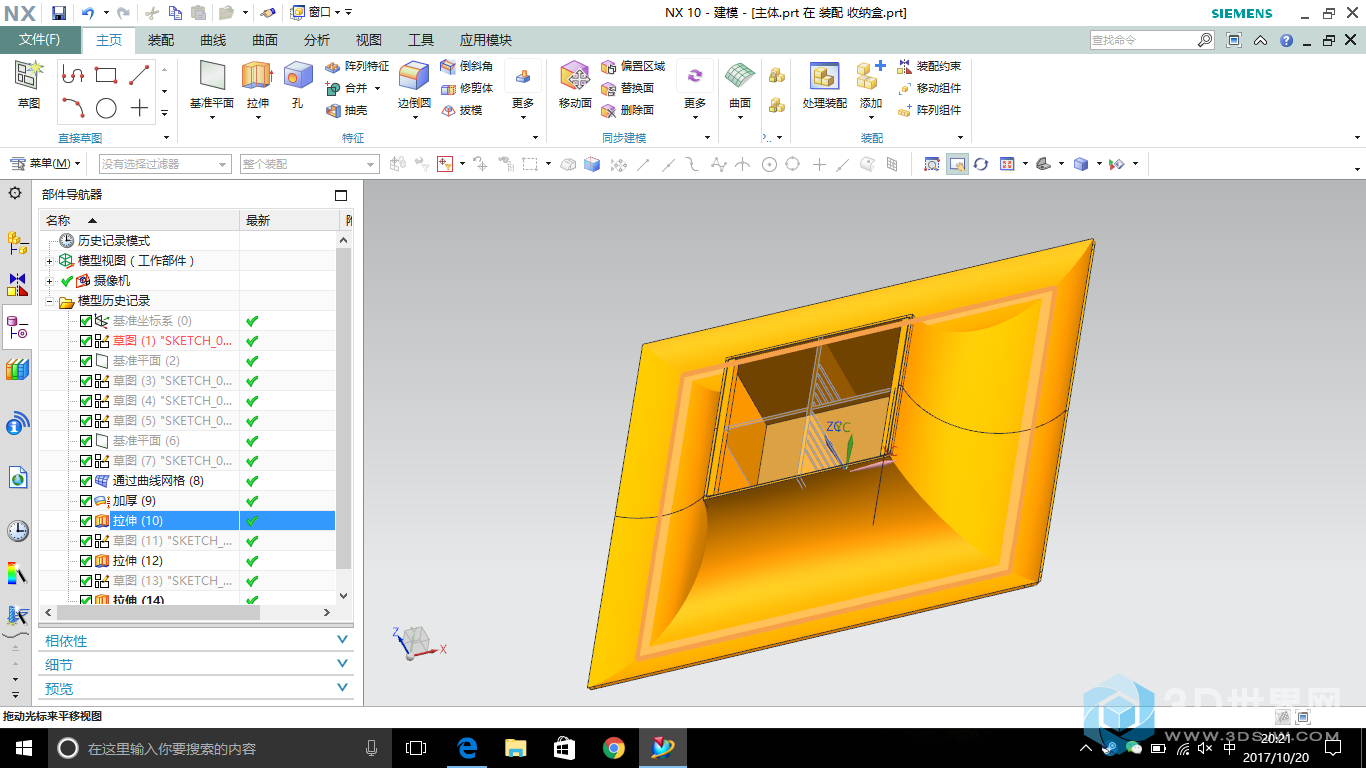
Task: Open the 整个装配 scope dropdown
Action: click(x=309, y=164)
